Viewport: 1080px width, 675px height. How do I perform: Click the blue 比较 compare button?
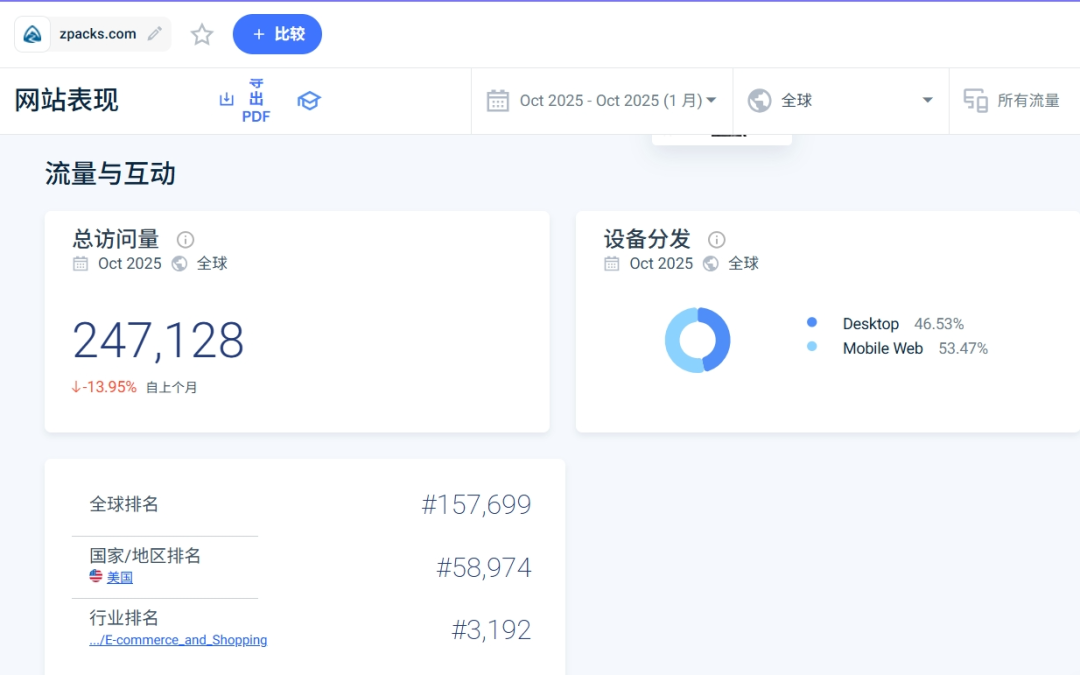[277, 34]
